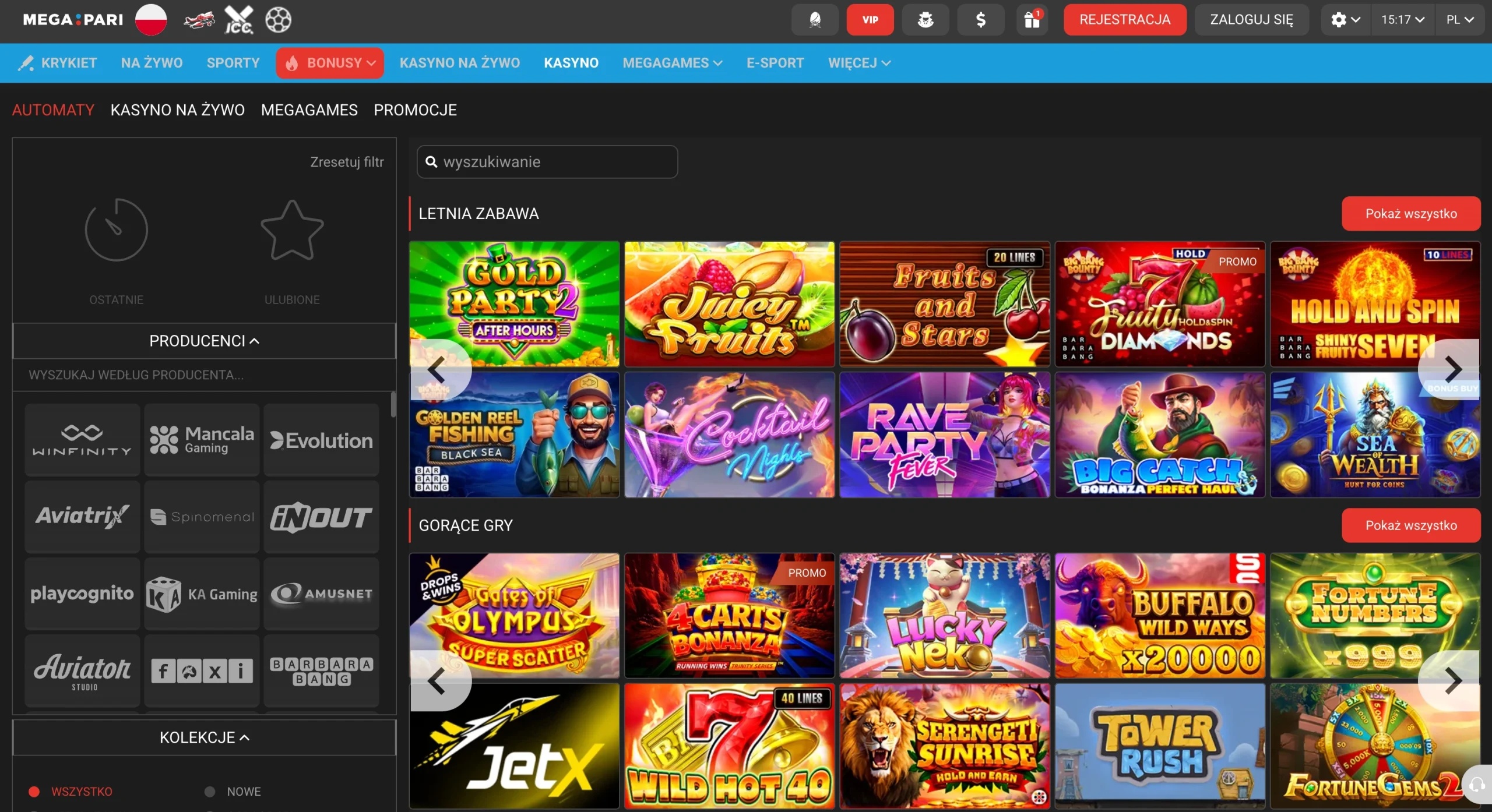
Task: Select the AUTOMATY tab
Action: pyautogui.click(x=53, y=110)
